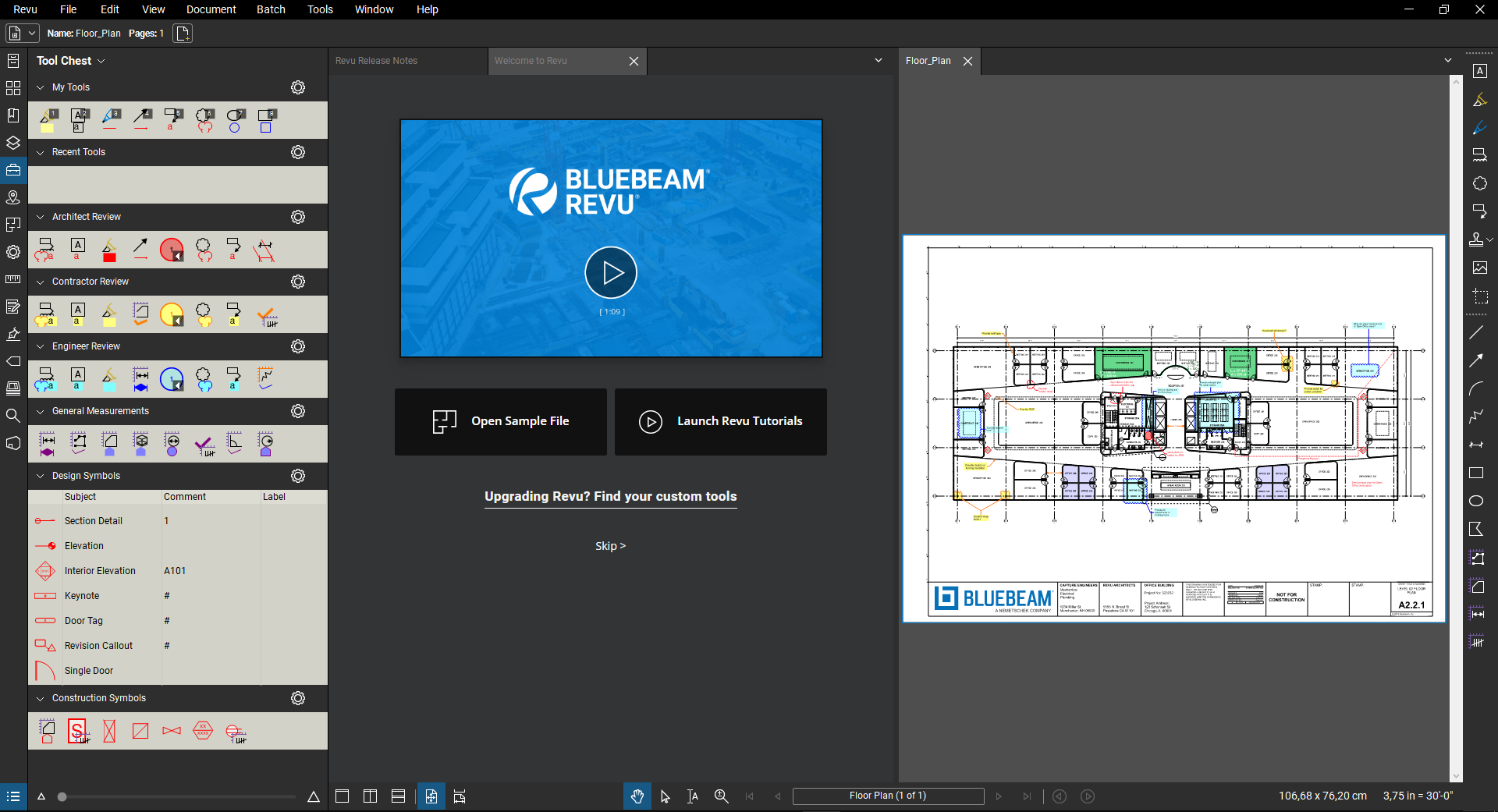
Task: Select the Image tool in the right toolbar
Action: pos(1479,268)
